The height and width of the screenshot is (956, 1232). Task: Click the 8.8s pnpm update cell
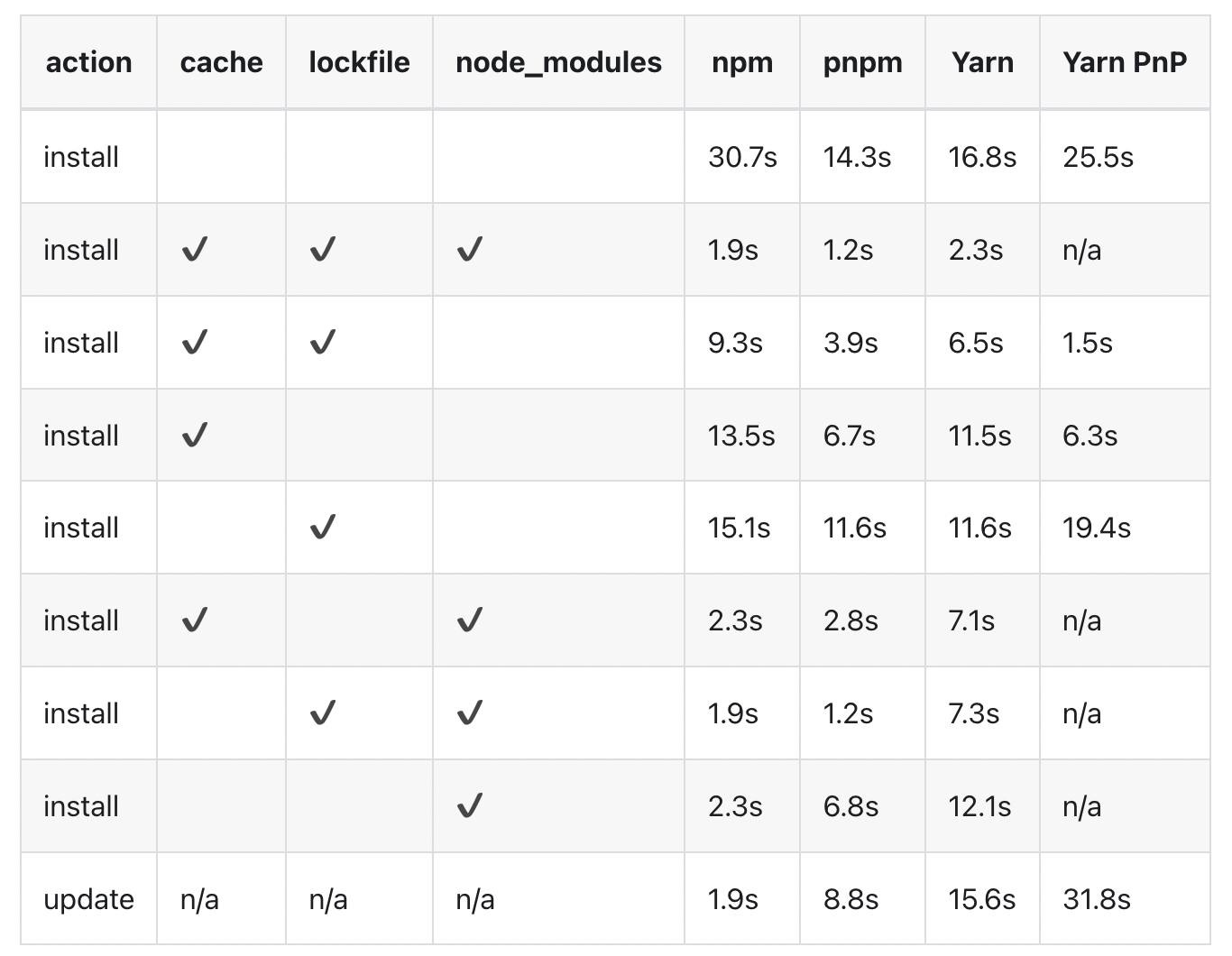(x=850, y=899)
